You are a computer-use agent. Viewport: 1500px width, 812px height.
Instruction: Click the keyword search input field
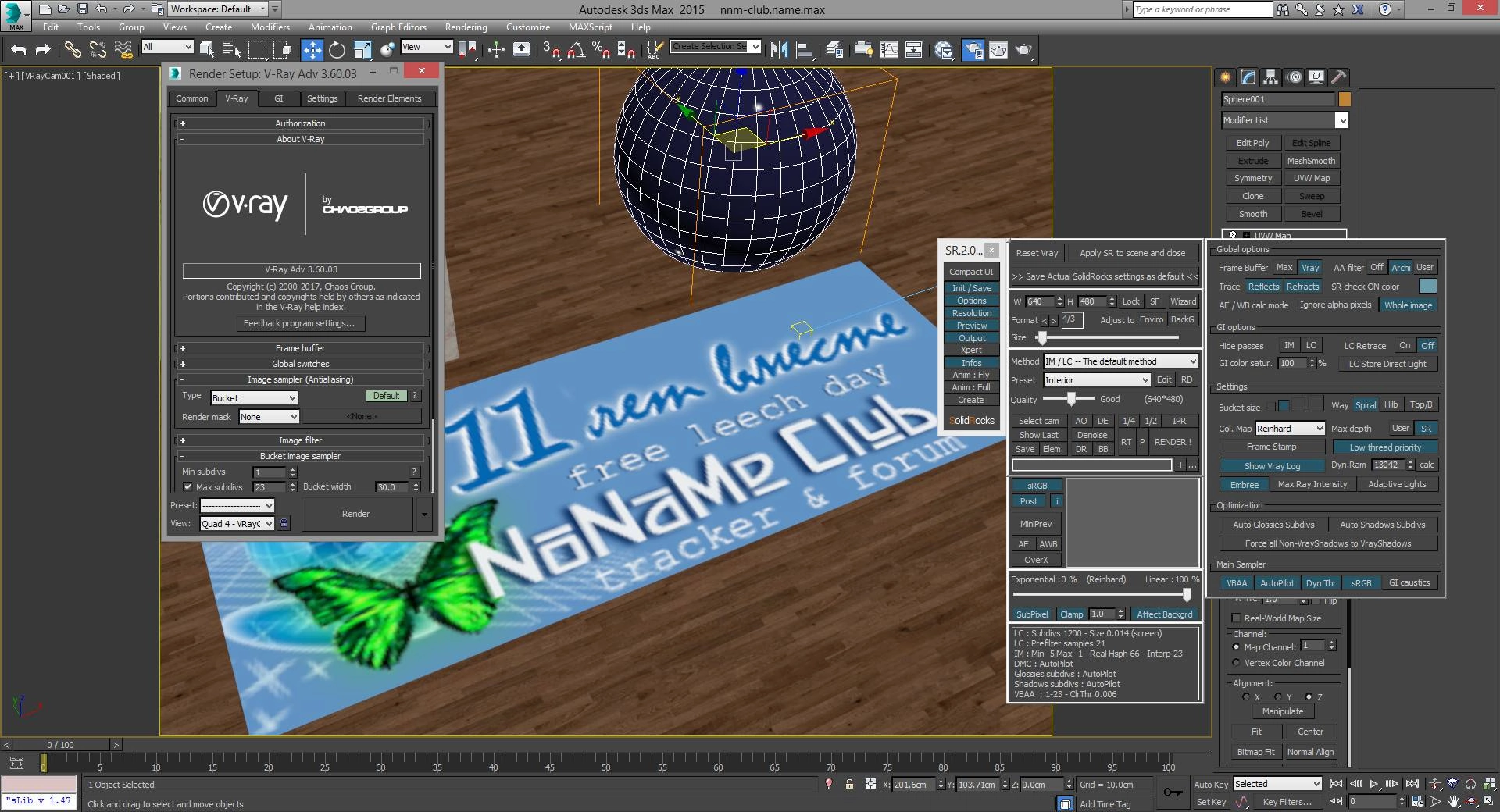coord(1202,9)
